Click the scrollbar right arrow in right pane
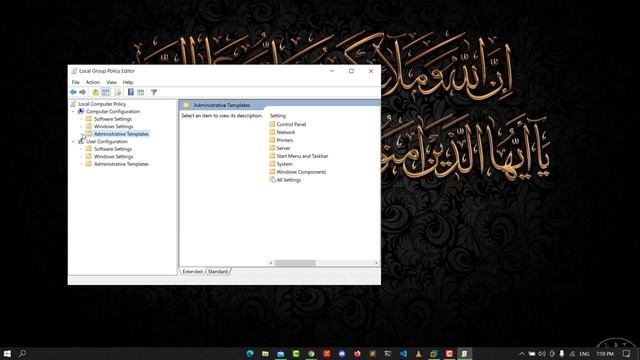This screenshot has height=360, width=640. (x=376, y=263)
